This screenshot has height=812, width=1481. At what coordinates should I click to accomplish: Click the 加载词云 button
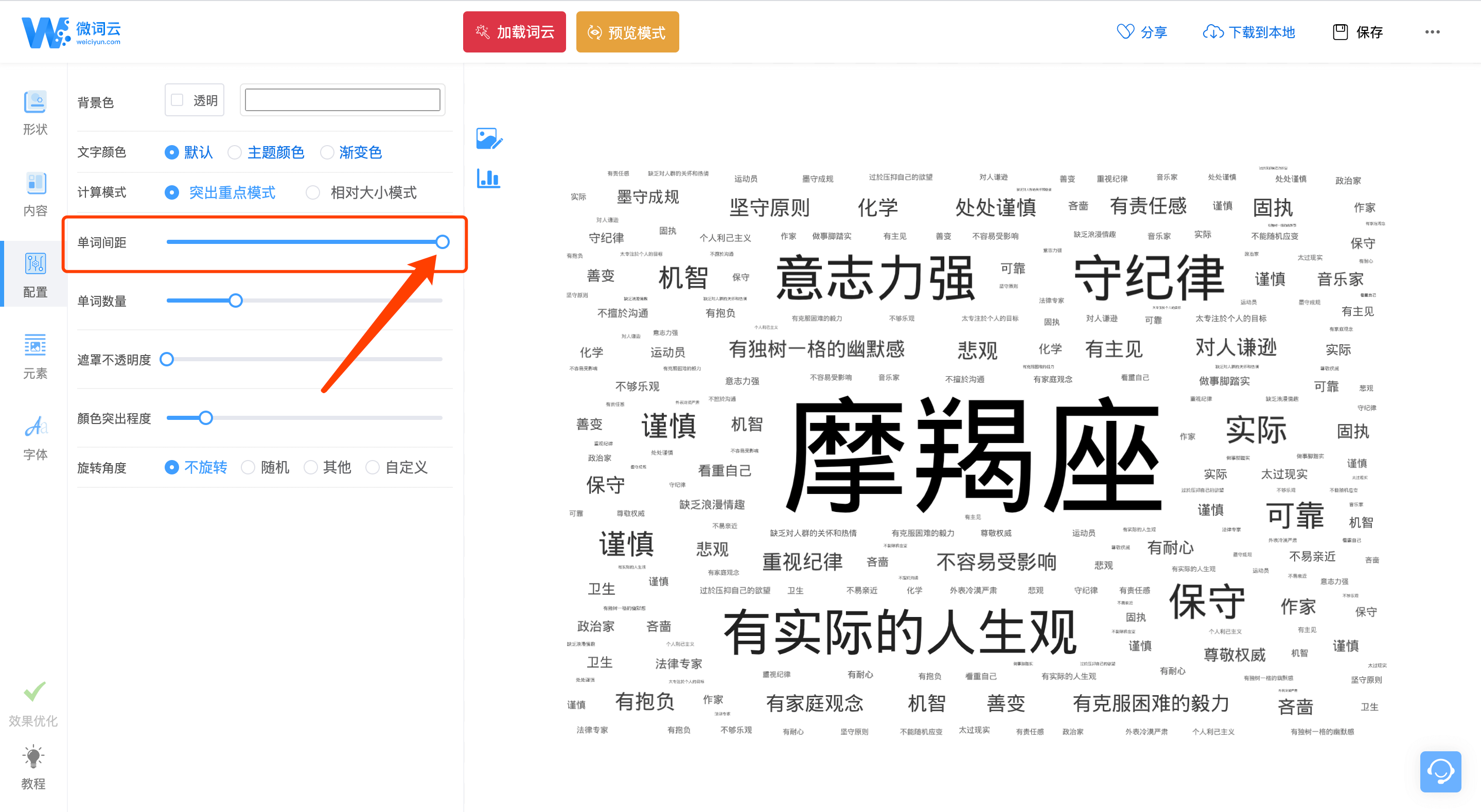[x=514, y=32]
